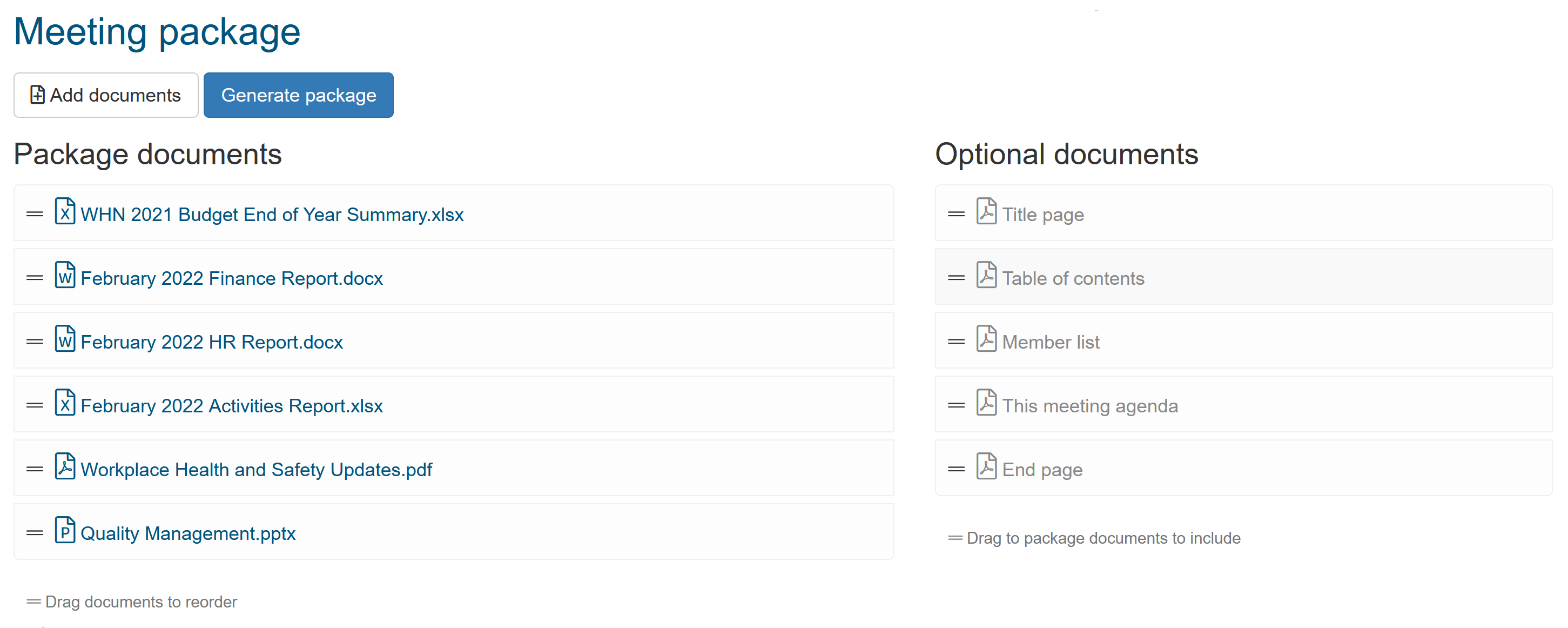The height and width of the screenshot is (628, 1568).
Task: Grab the drag handle of February HR Report
Action: 35,342
